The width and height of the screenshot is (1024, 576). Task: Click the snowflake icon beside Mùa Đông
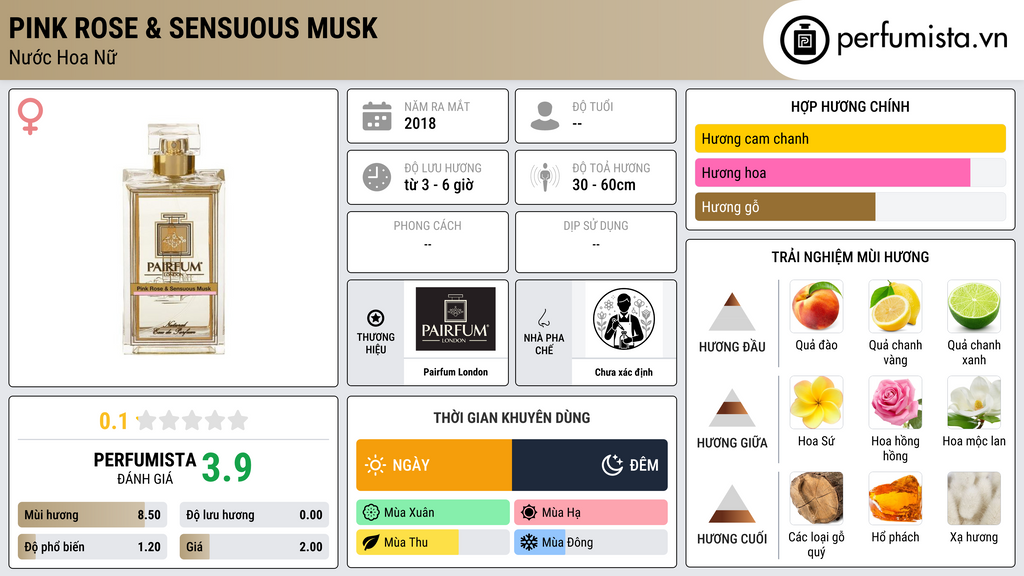click(x=529, y=542)
